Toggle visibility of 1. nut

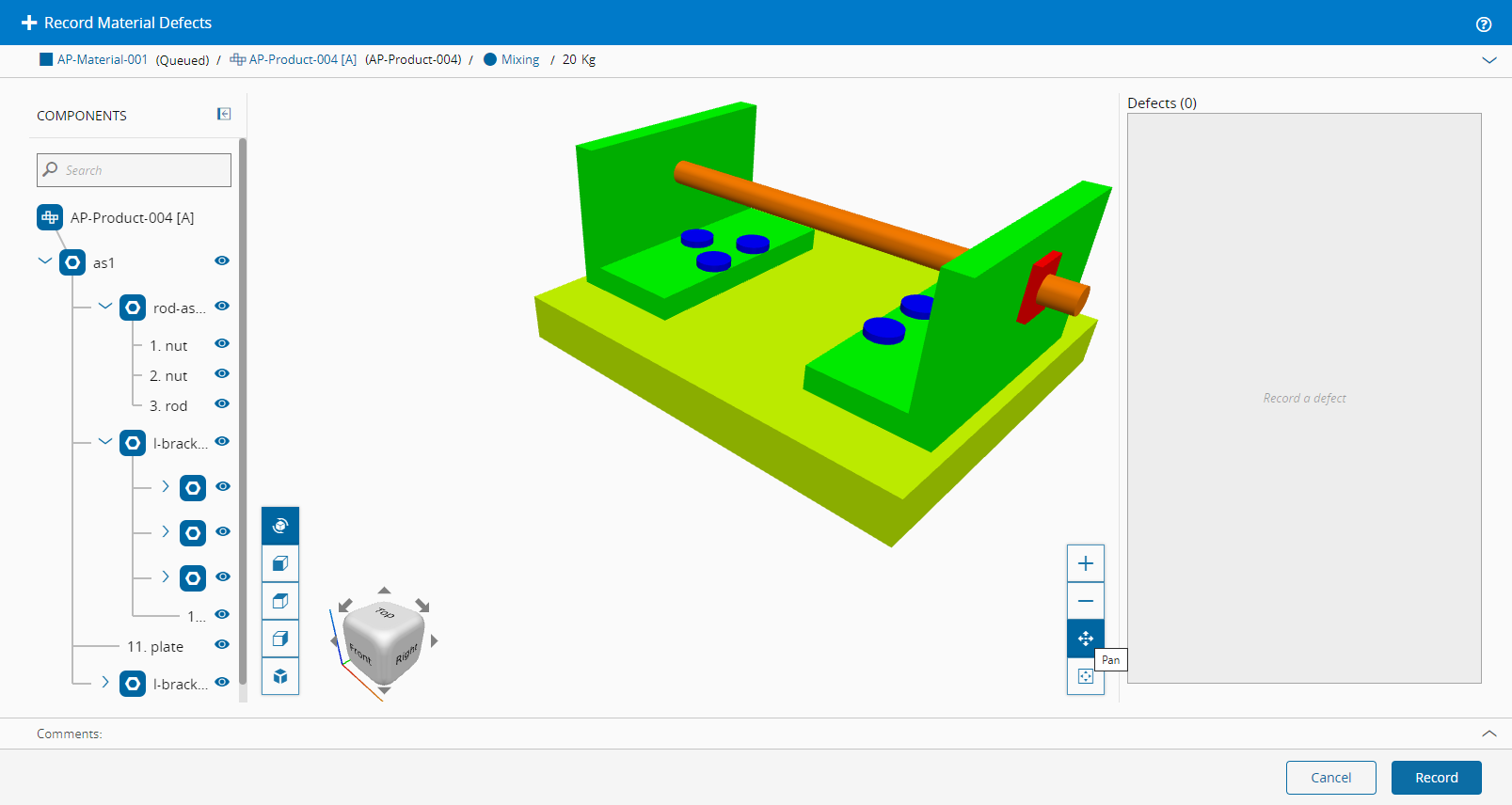click(222, 343)
